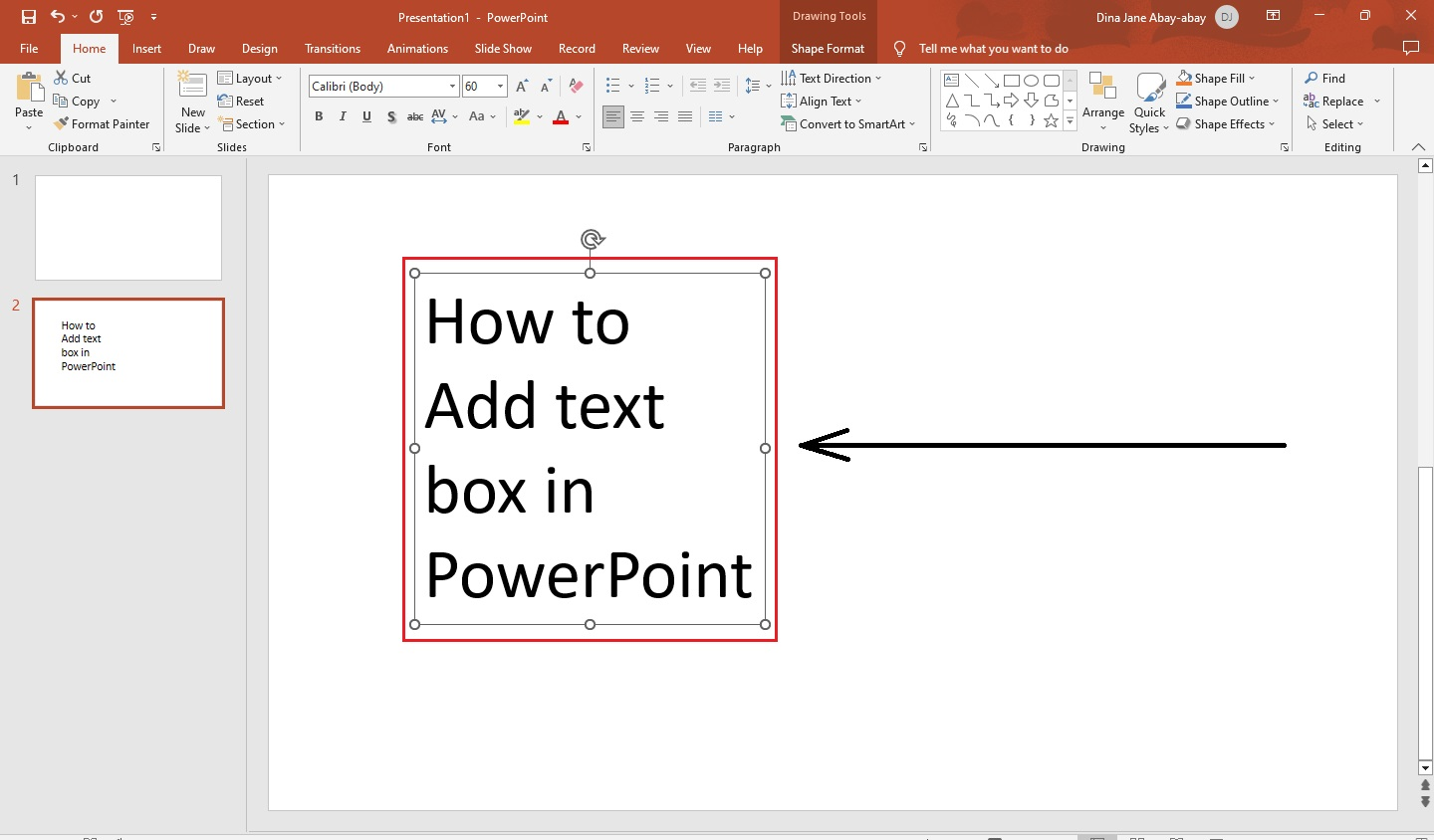Click the New Slide button
This screenshot has height=840, width=1434.
pyautogui.click(x=190, y=100)
